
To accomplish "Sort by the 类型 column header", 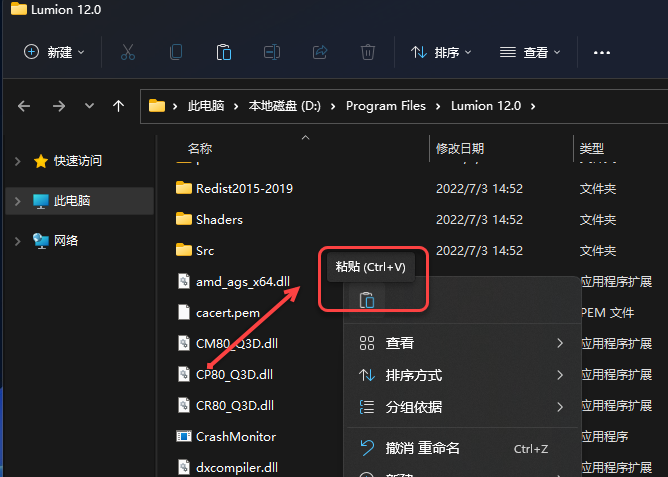I will pyautogui.click(x=592, y=149).
